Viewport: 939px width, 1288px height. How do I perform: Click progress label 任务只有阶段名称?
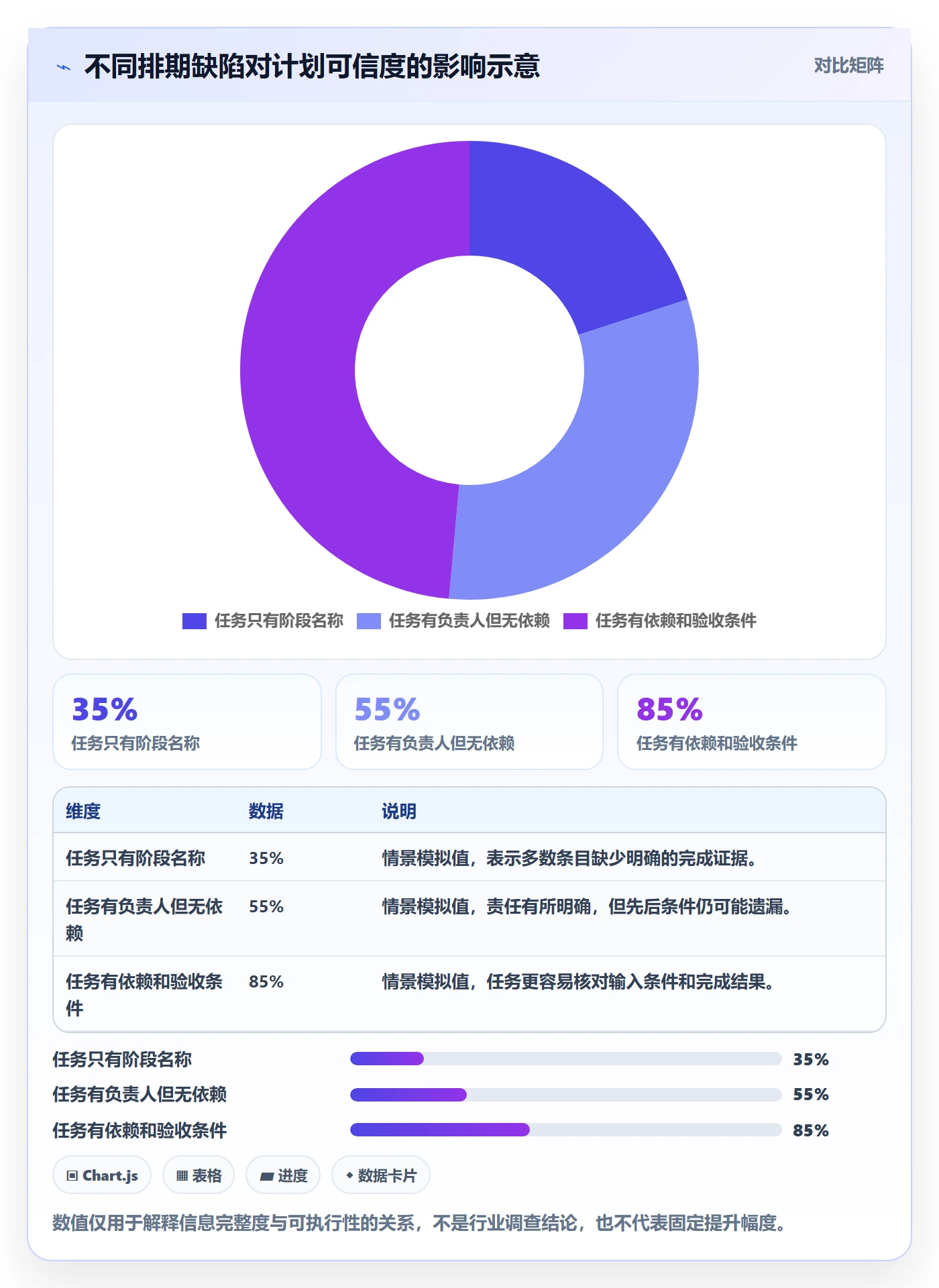click(122, 1060)
